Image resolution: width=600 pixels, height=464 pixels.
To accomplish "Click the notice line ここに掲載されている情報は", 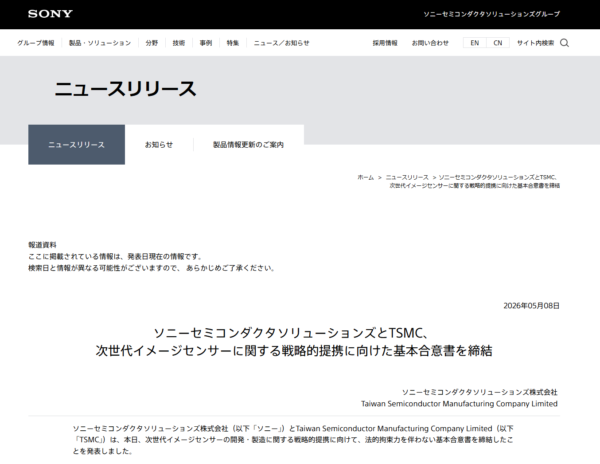I will [x=115, y=256].
